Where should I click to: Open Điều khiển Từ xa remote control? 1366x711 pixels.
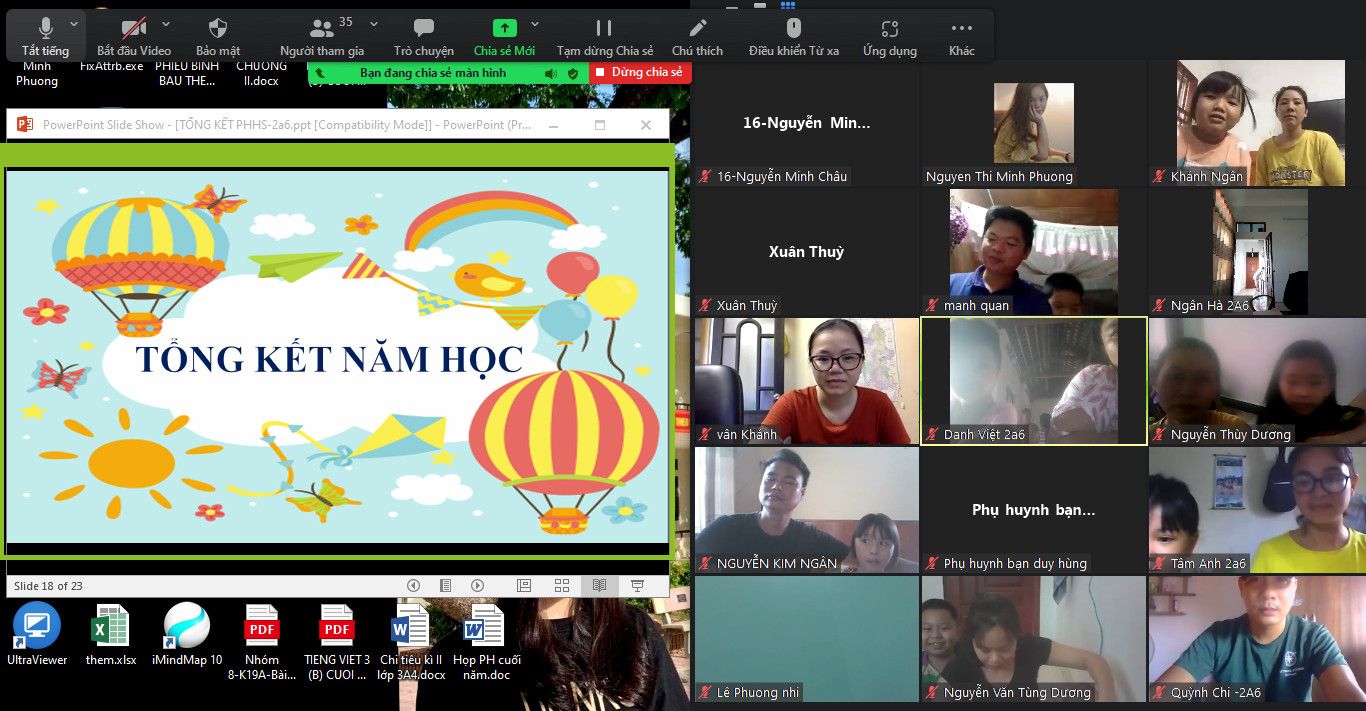coord(793,36)
